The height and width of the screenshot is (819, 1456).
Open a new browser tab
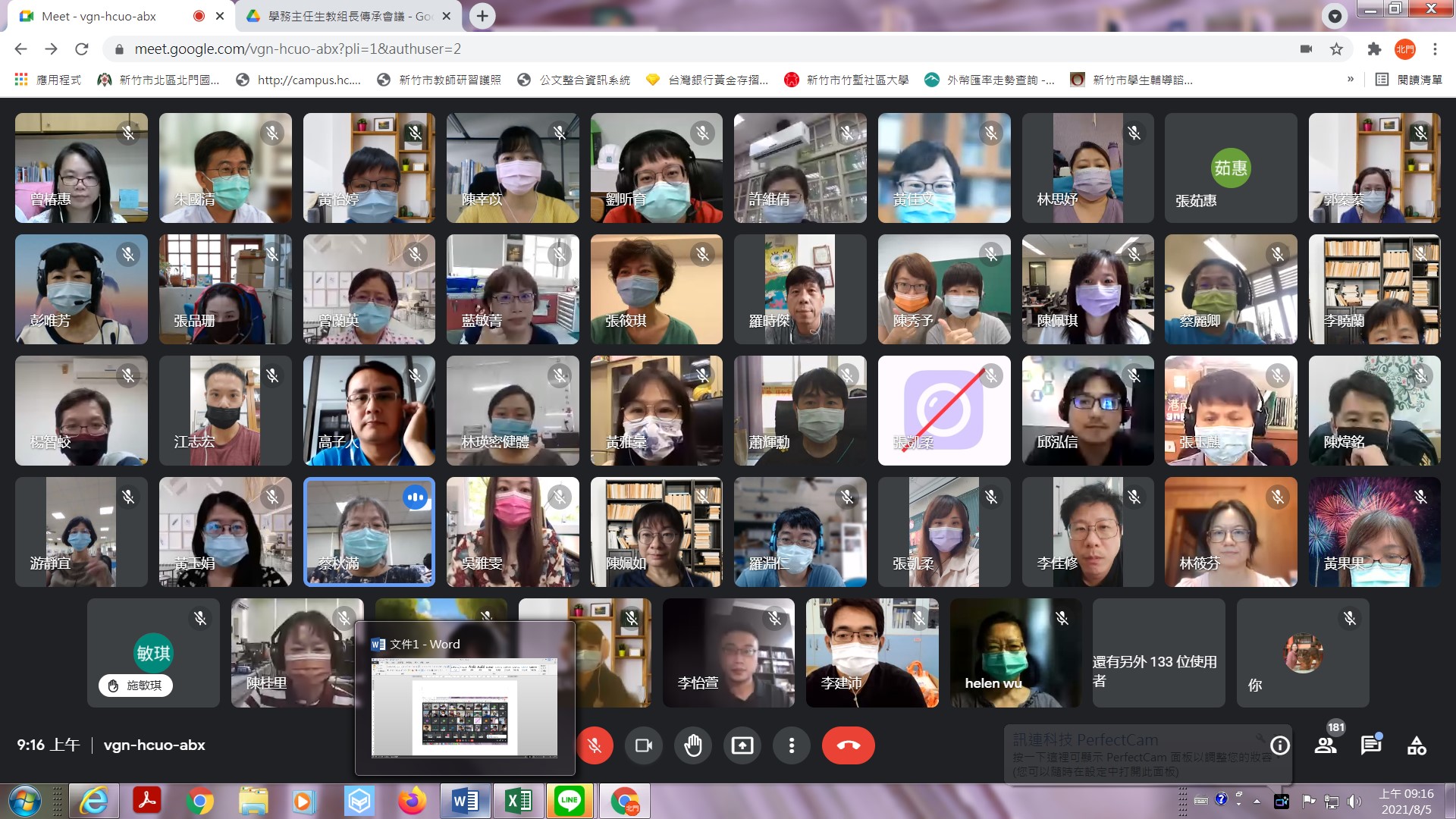pos(482,16)
